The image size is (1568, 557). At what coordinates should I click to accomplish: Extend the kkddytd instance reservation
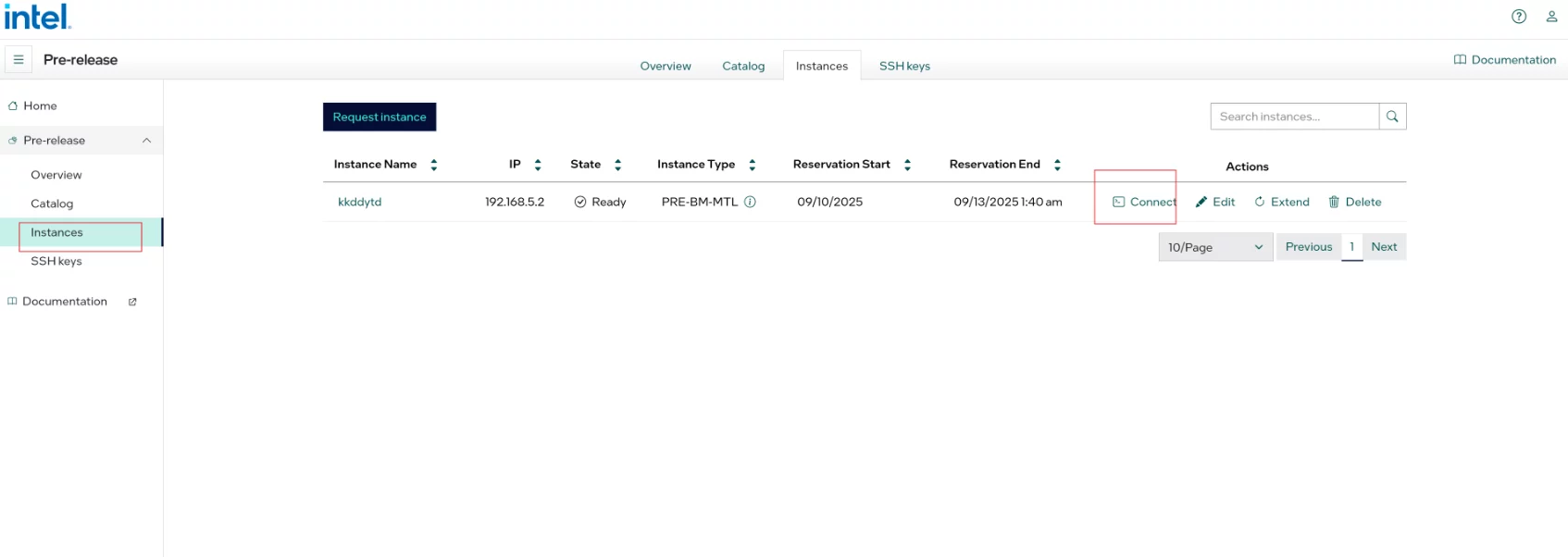(1282, 202)
